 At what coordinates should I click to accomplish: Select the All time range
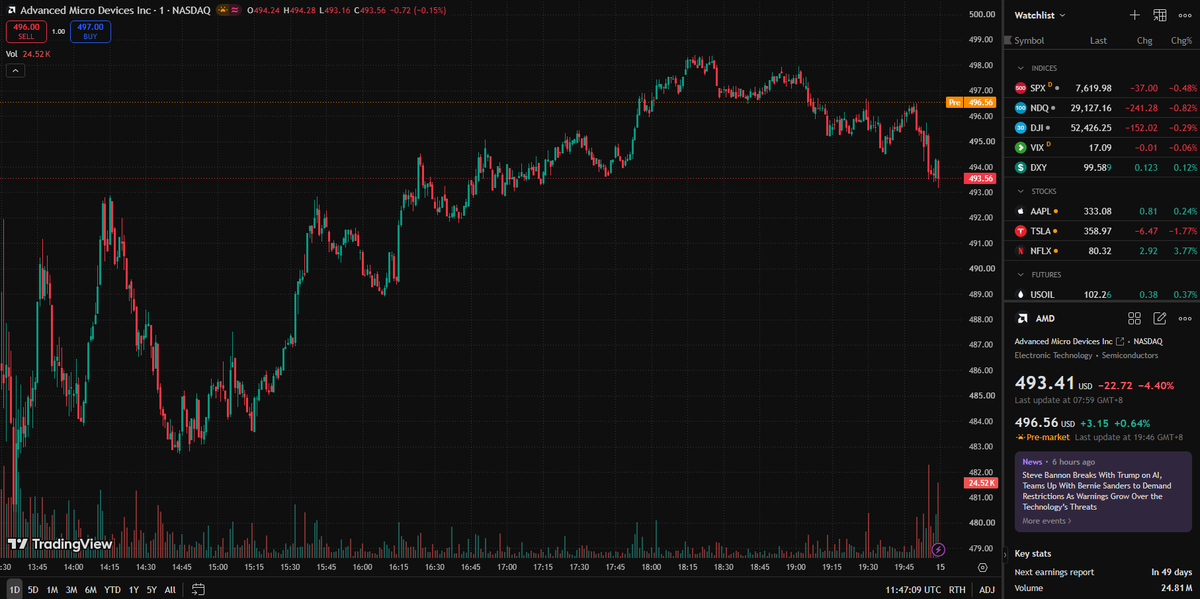click(170, 590)
